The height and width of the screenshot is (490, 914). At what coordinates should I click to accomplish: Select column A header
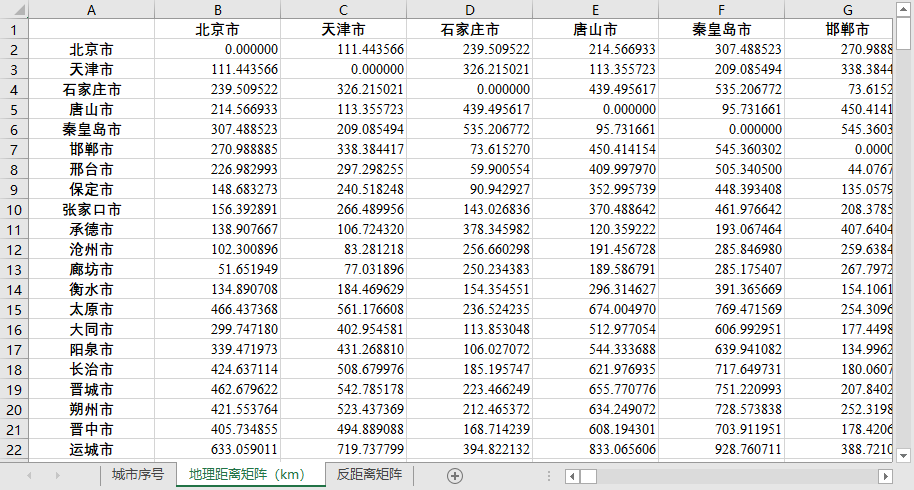(x=92, y=10)
